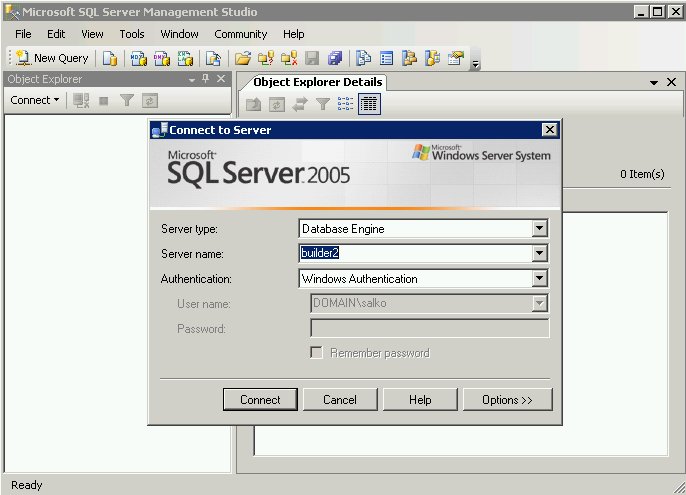
Task: Click the Password field
Action: pos(430,328)
